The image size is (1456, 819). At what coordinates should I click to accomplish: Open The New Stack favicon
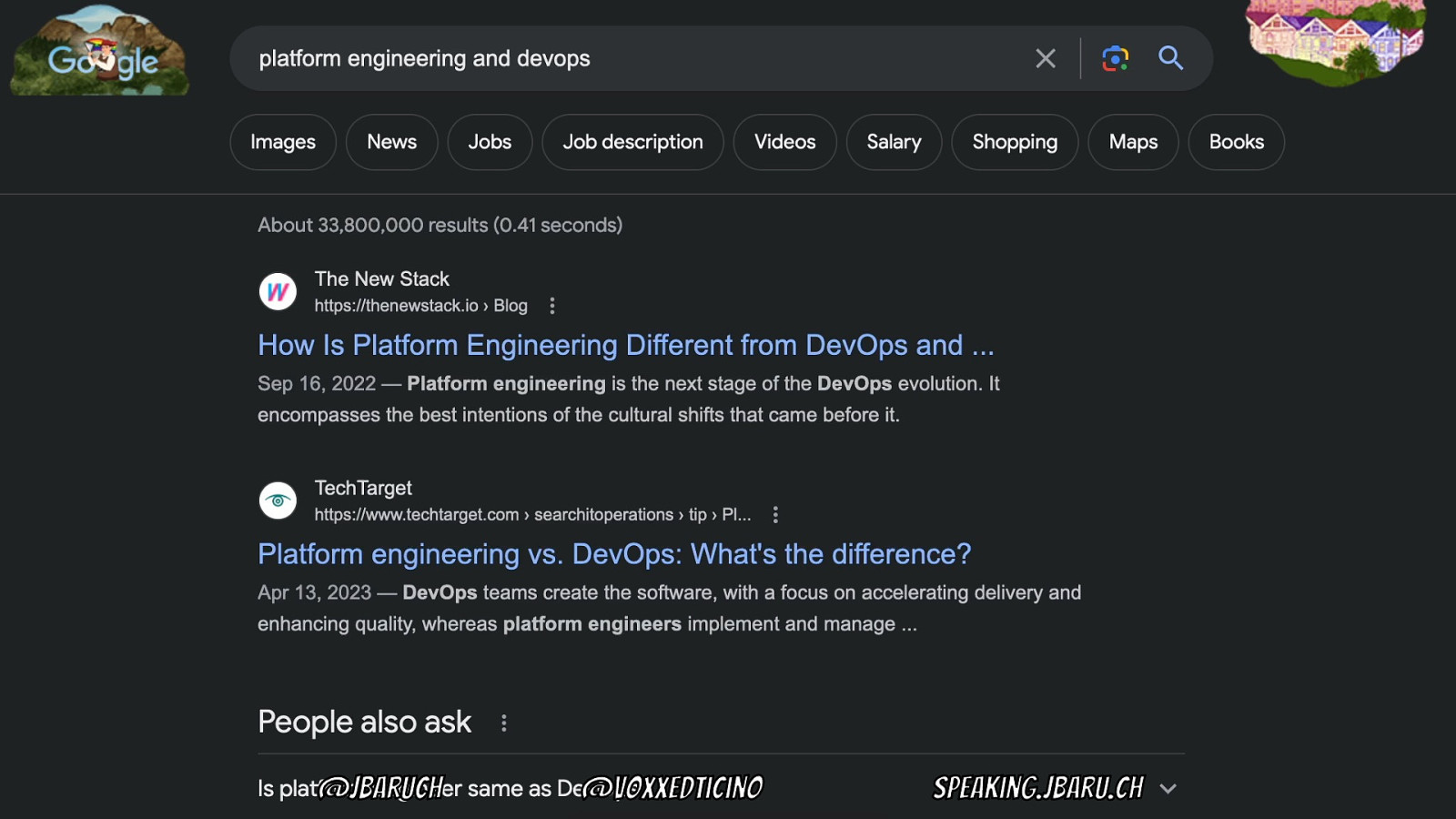pyautogui.click(x=278, y=292)
